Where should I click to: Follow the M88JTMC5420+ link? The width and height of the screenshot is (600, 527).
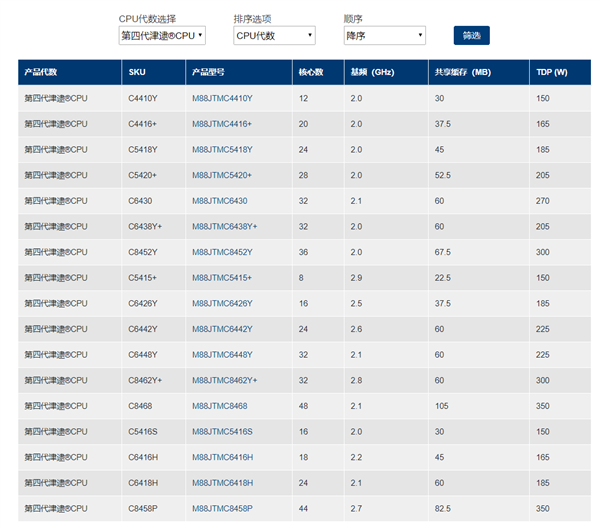click(x=222, y=175)
